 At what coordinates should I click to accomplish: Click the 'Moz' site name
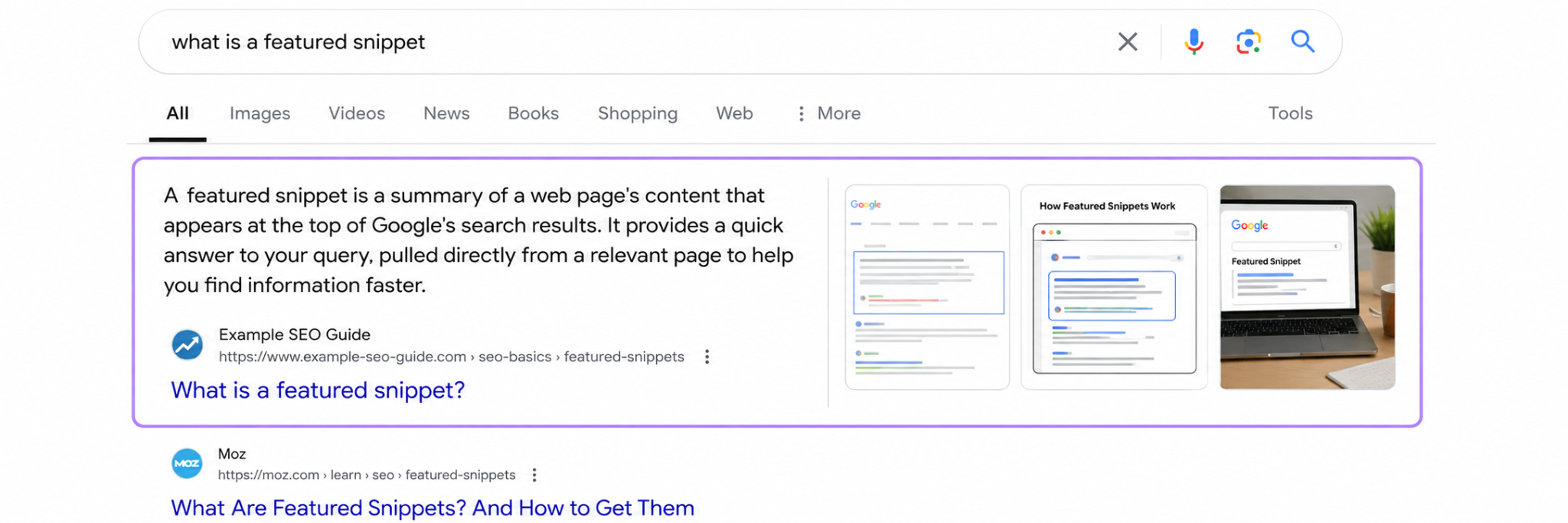tap(232, 454)
